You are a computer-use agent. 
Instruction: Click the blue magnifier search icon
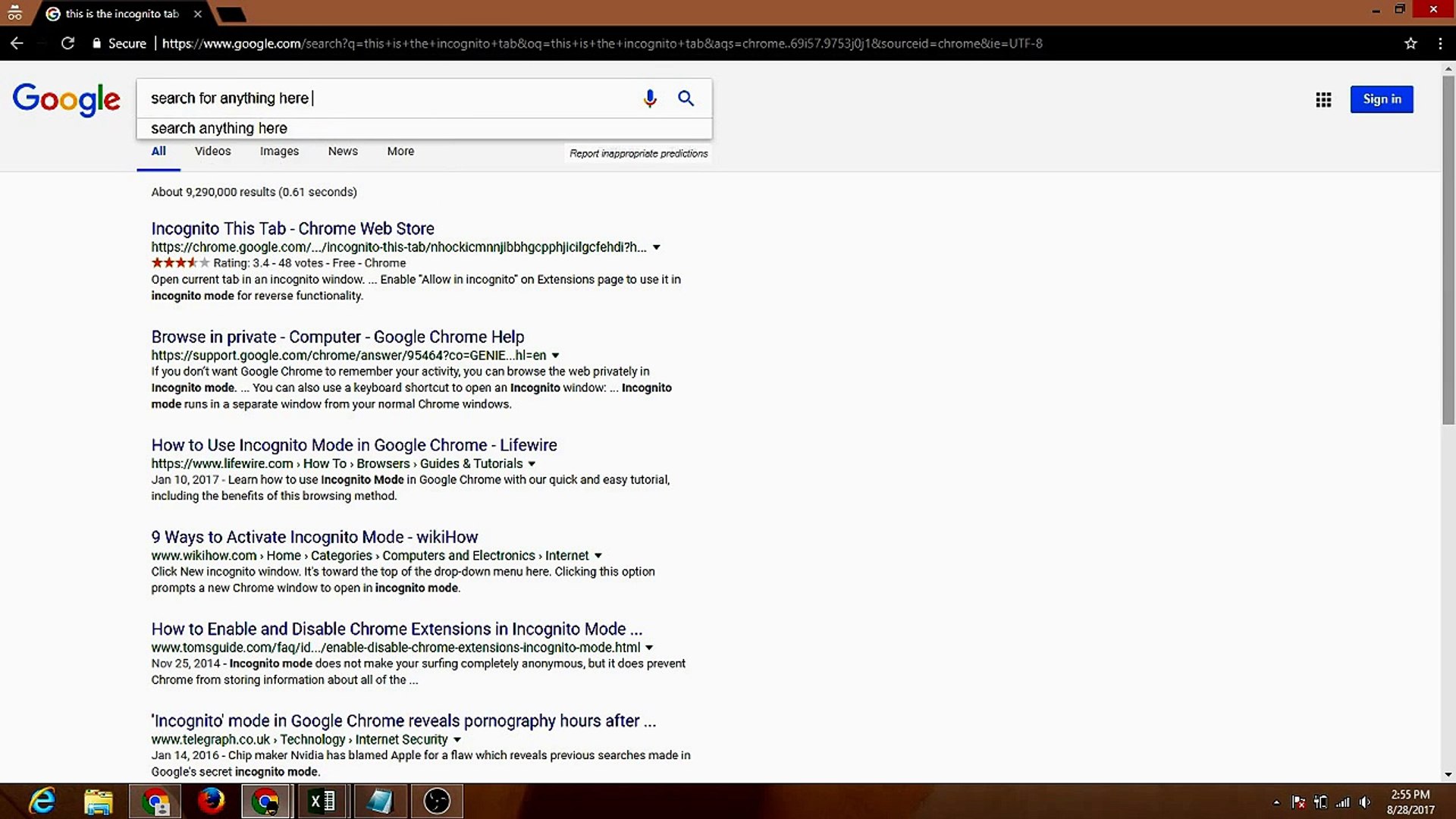tap(686, 99)
